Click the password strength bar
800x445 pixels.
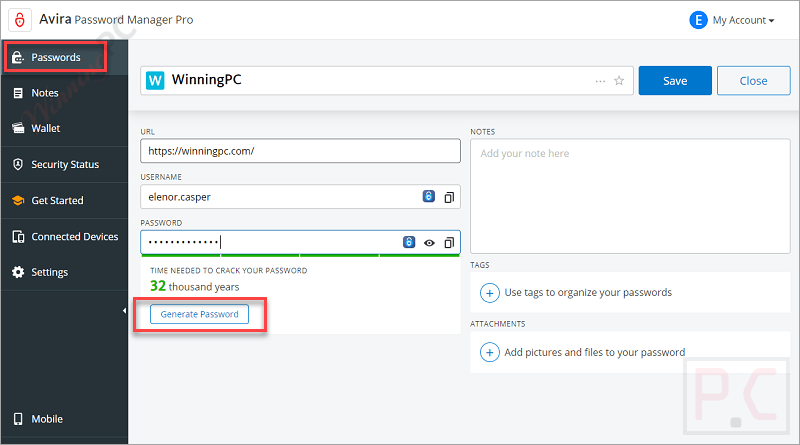coord(301,255)
